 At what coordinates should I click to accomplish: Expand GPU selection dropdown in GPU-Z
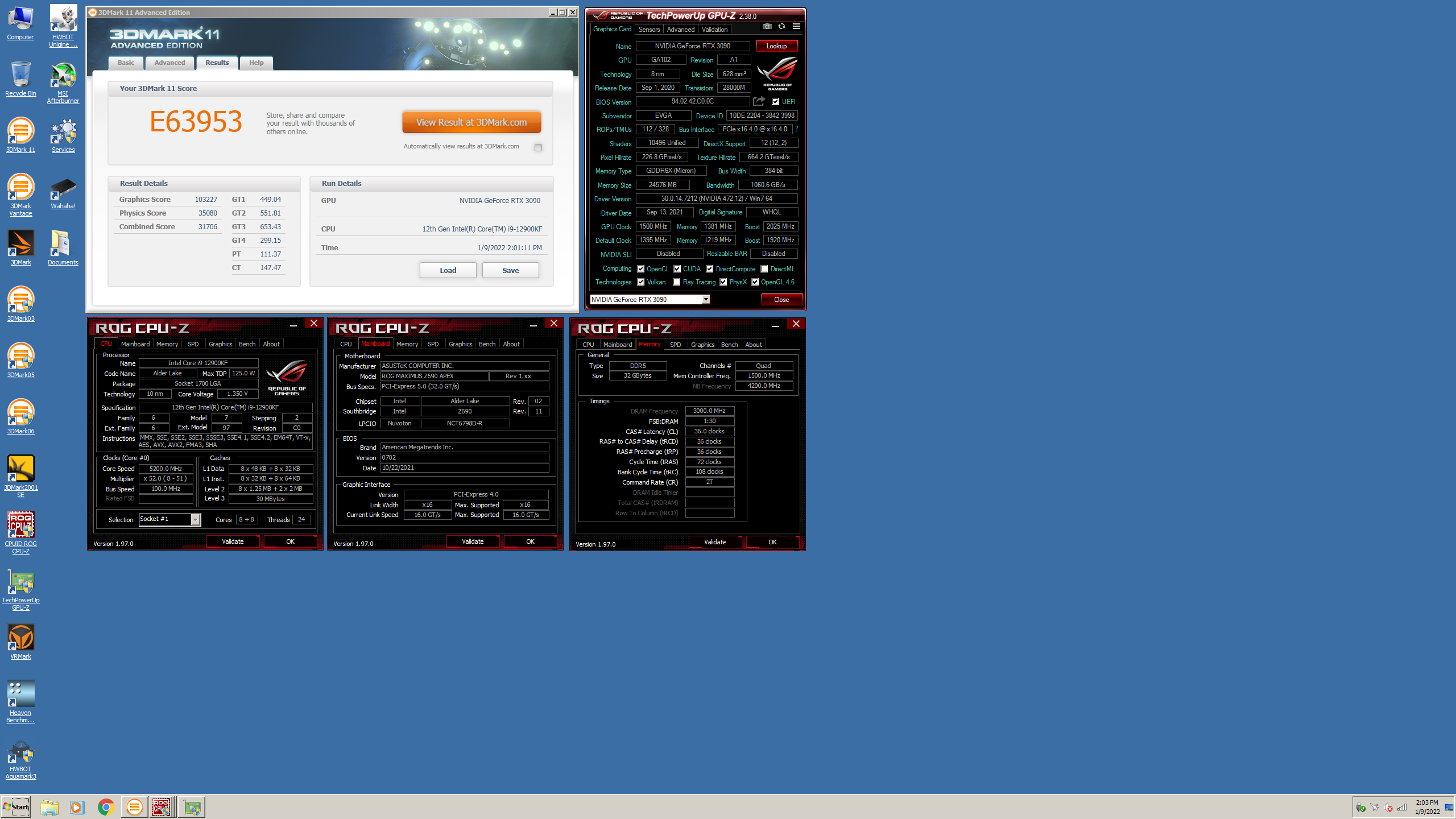[706, 300]
